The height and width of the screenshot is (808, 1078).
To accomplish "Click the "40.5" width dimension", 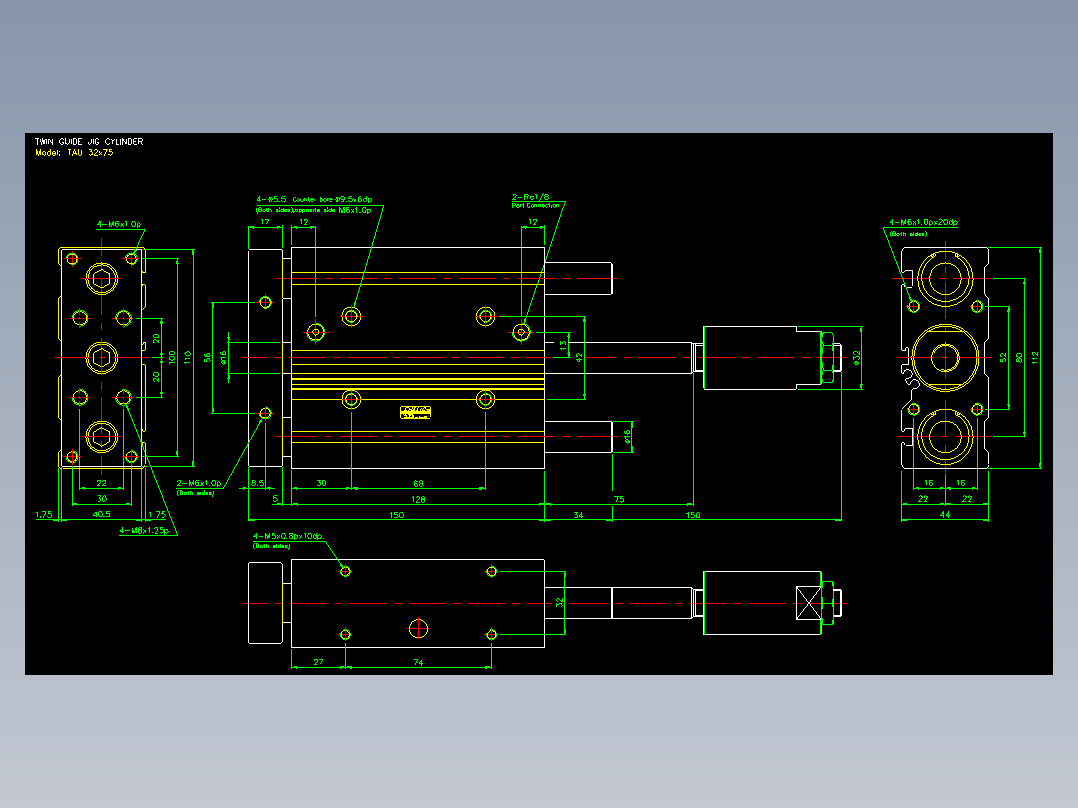I will [x=102, y=514].
